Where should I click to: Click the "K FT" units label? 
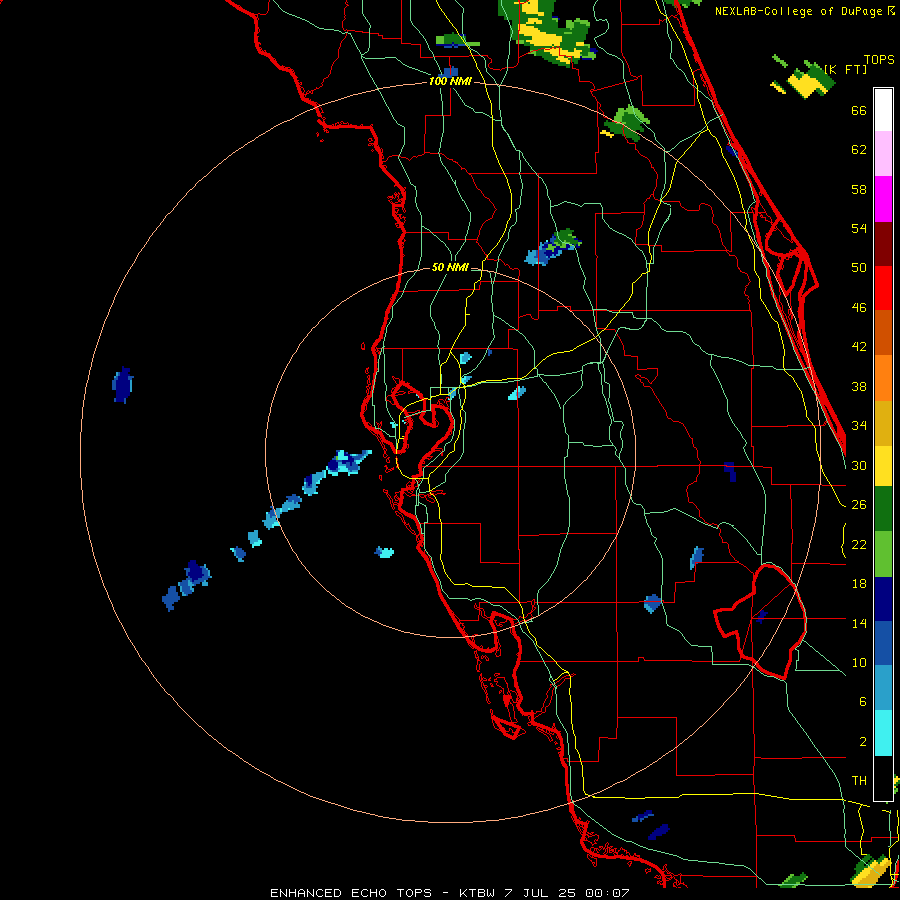click(x=846, y=69)
